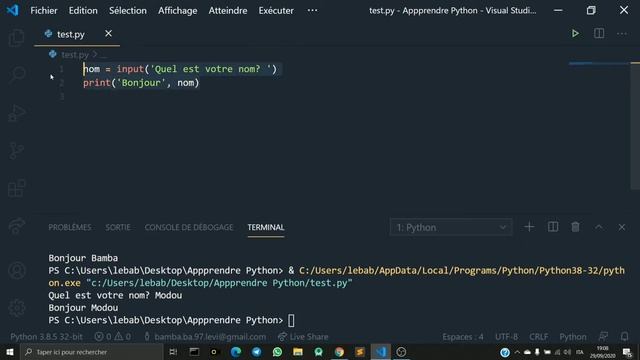This screenshot has height=360, width=640.
Task: Open the Windows Start menu
Action: [10, 352]
